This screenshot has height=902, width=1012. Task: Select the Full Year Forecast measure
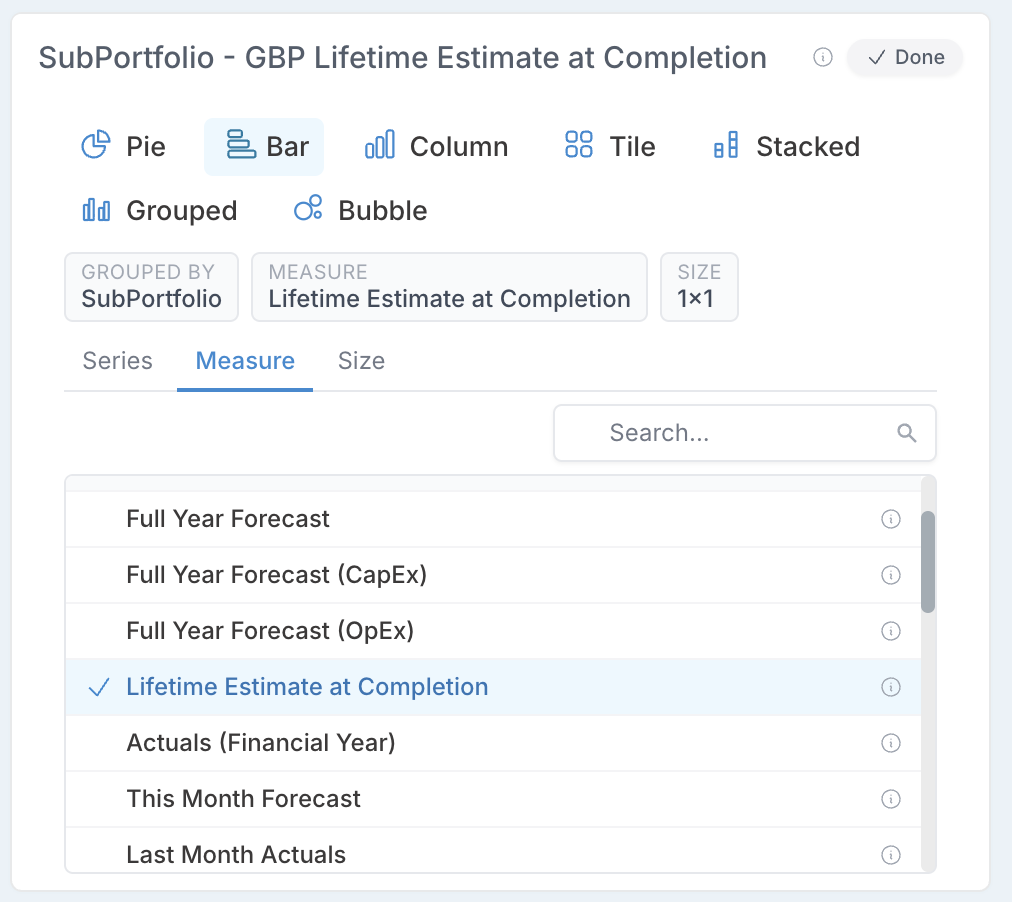click(493, 519)
